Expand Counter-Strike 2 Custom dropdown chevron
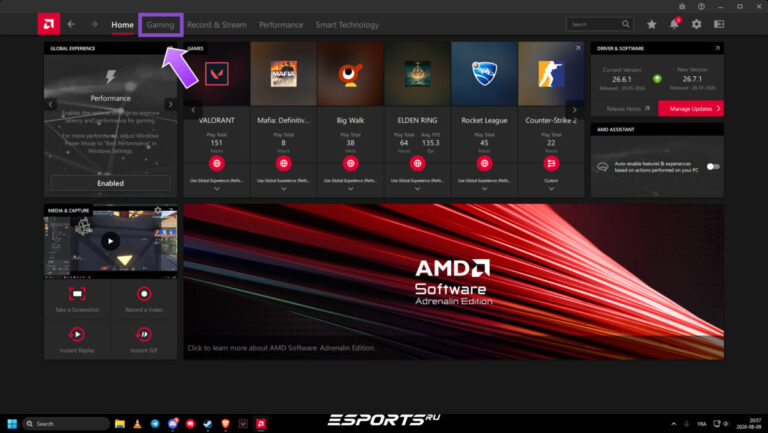 pyautogui.click(x=551, y=189)
